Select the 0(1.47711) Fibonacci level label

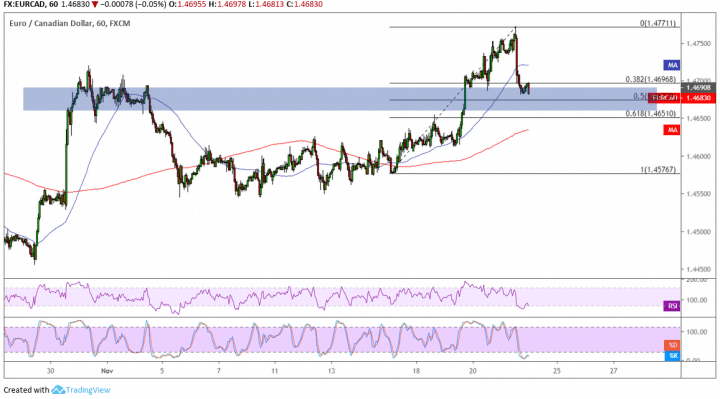click(658, 23)
